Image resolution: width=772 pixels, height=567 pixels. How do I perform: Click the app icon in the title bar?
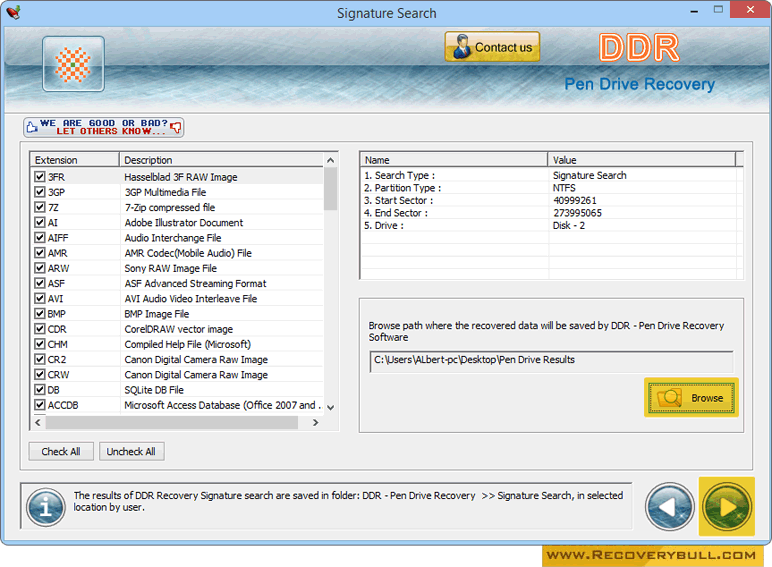click(13, 12)
